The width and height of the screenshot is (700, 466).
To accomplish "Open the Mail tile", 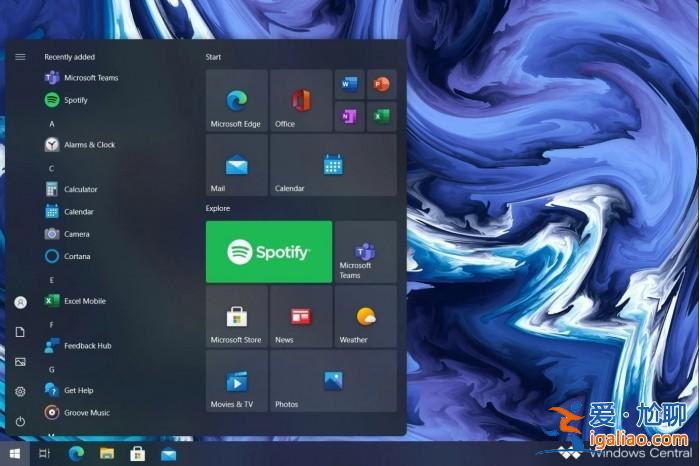I will click(x=236, y=166).
